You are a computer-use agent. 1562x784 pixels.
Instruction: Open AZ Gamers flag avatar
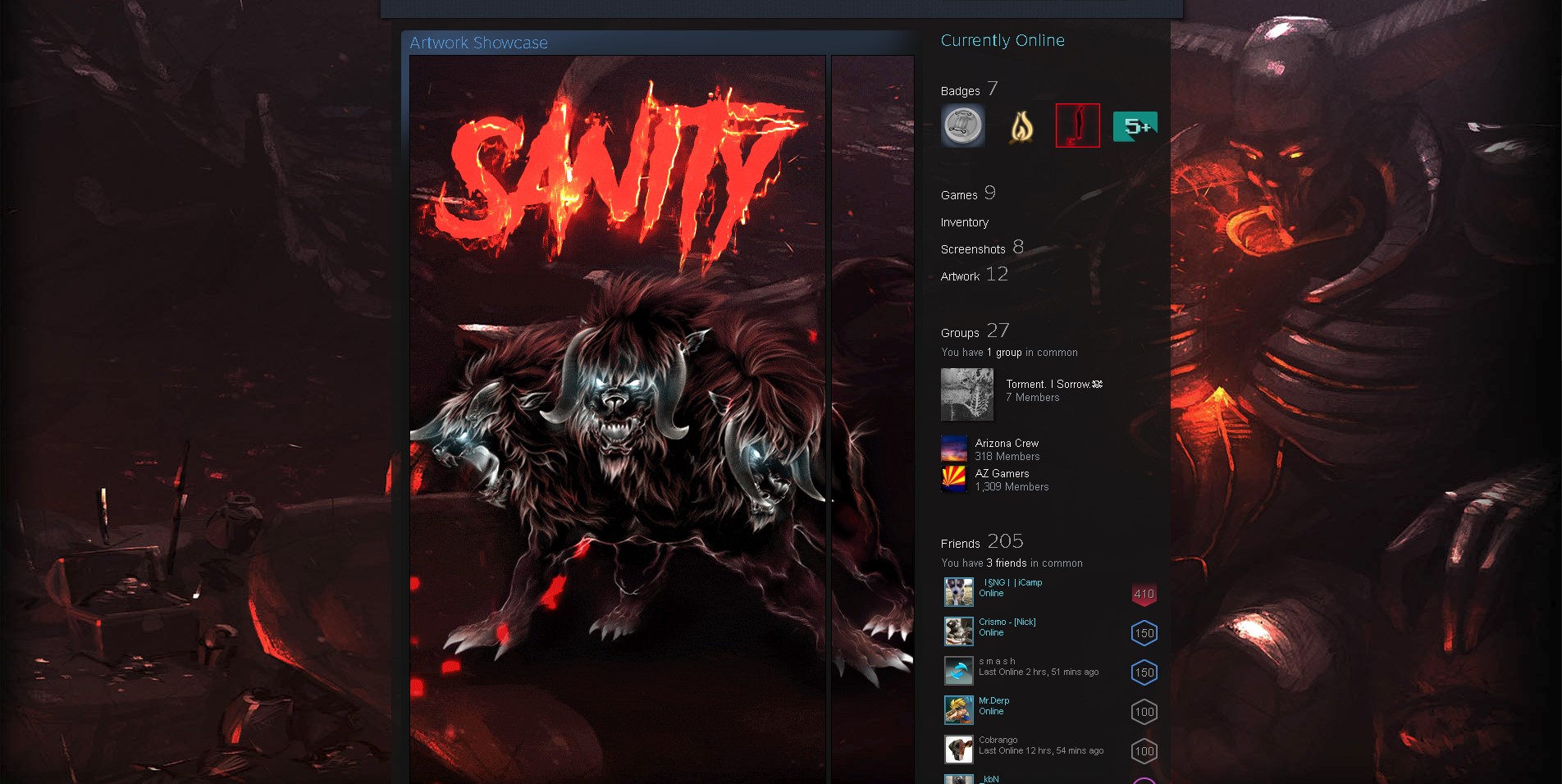pos(954,479)
